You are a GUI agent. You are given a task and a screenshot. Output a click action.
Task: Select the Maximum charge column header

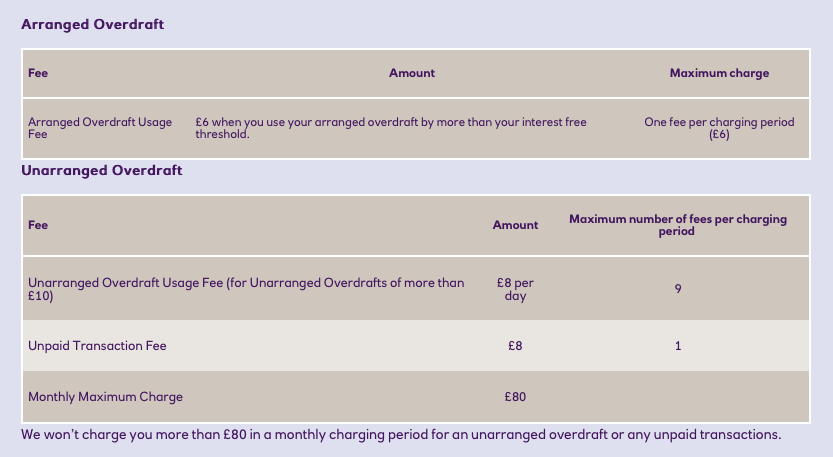point(719,73)
